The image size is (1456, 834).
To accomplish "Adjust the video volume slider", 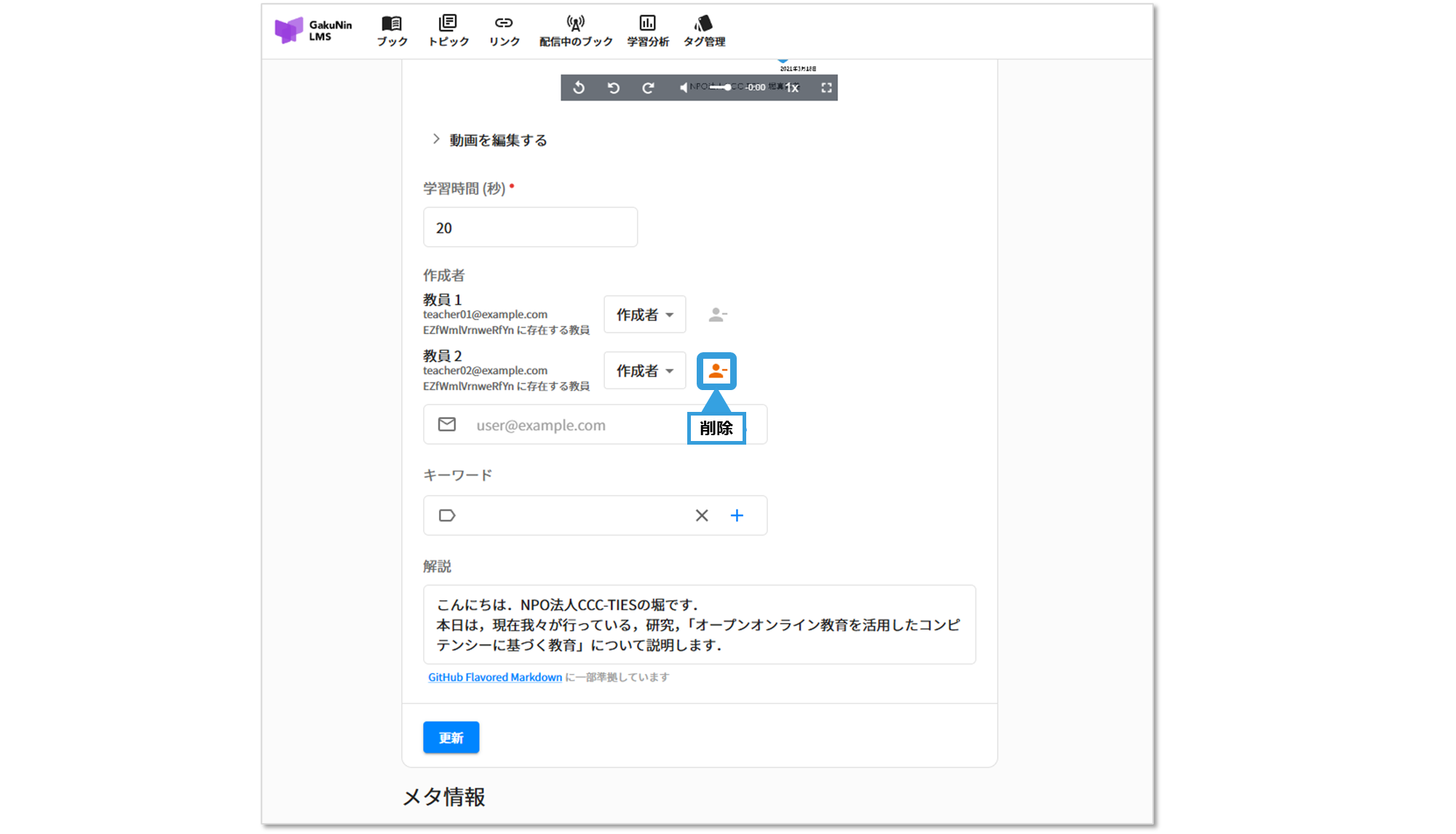I will 721,87.
